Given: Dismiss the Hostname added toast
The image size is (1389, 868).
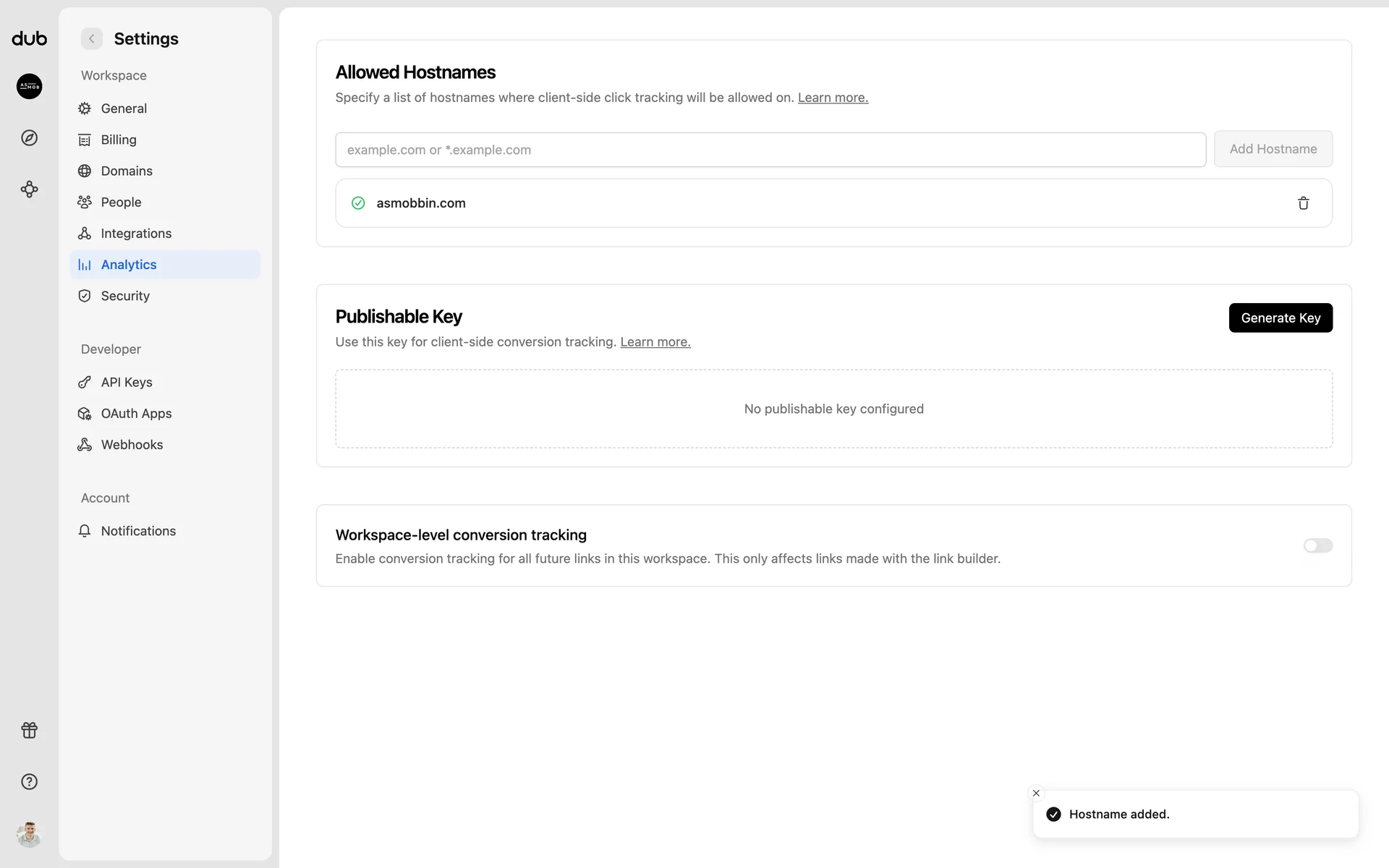Looking at the screenshot, I should coord(1036,793).
